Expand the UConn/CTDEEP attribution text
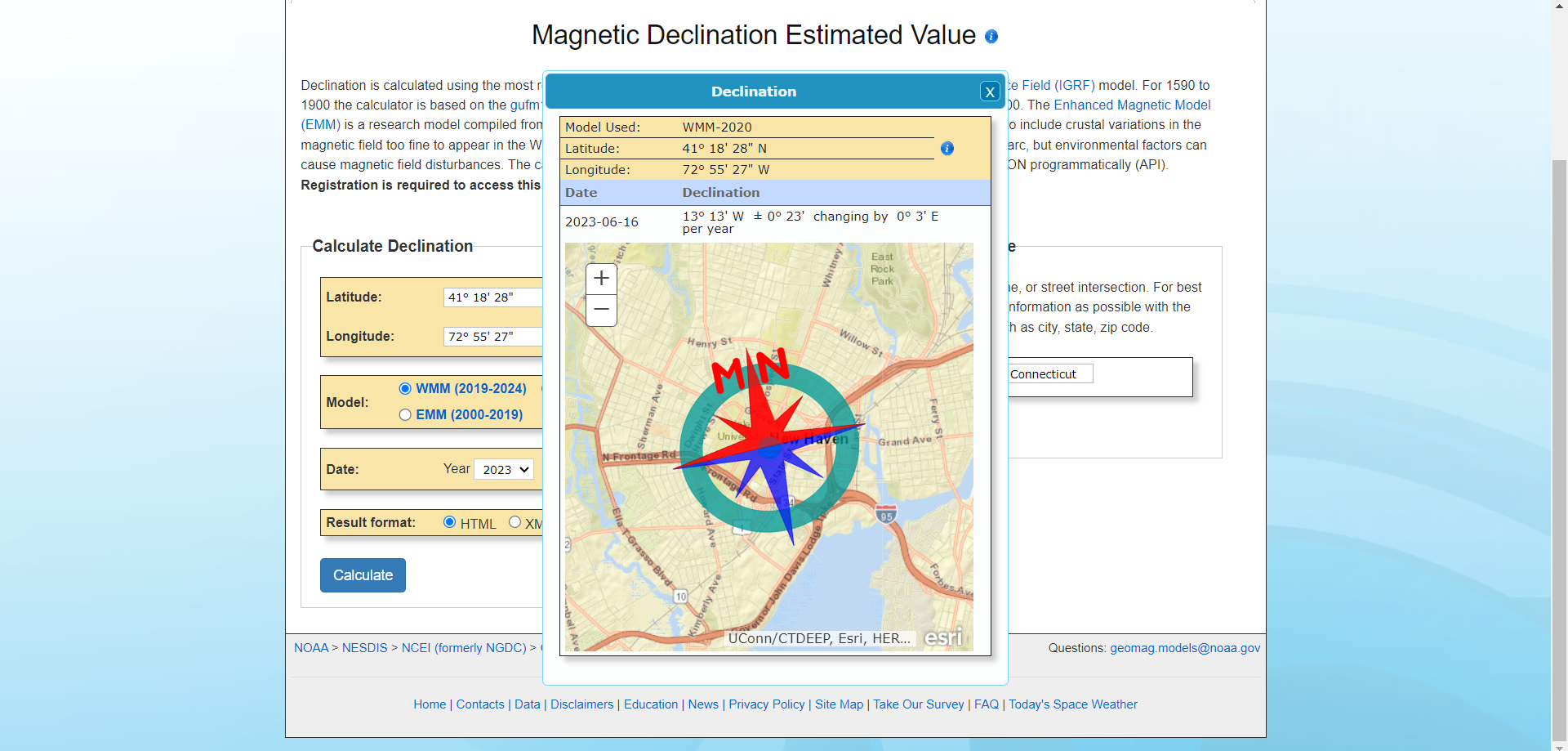 [x=819, y=638]
